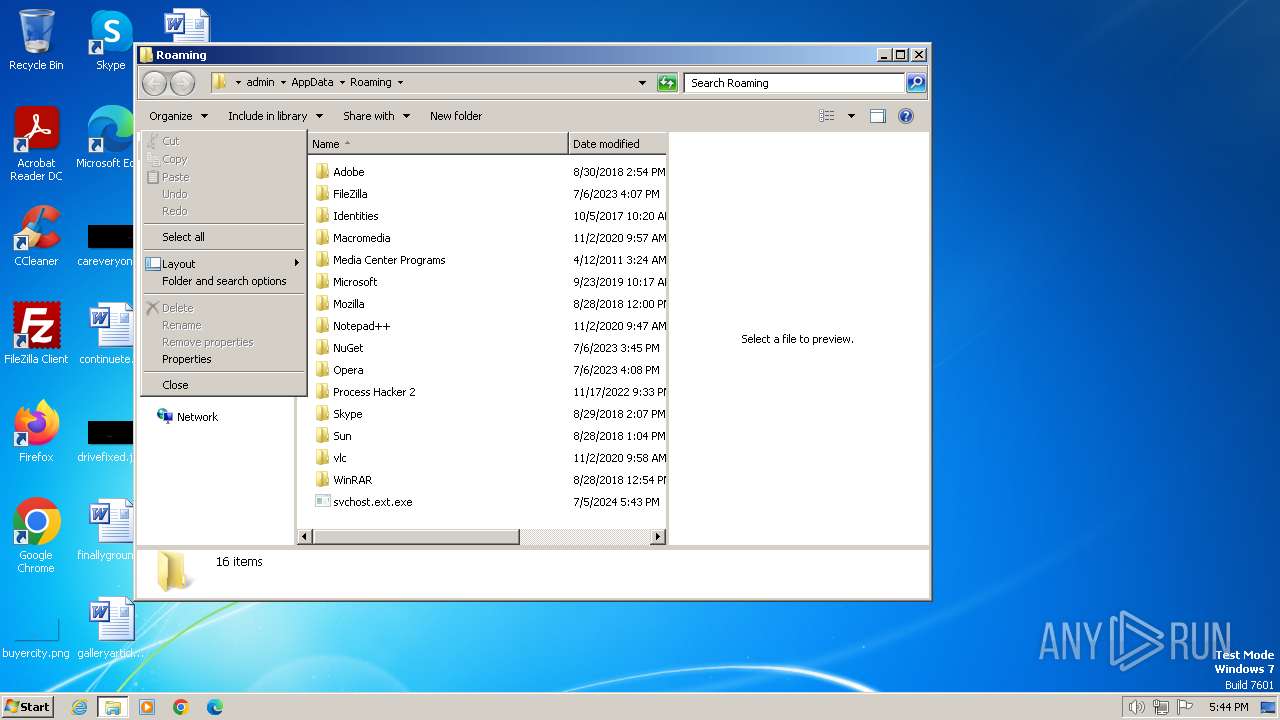Open FileZilla Client desktop shortcut
Viewport: 1280px width, 720px height.
(36, 334)
